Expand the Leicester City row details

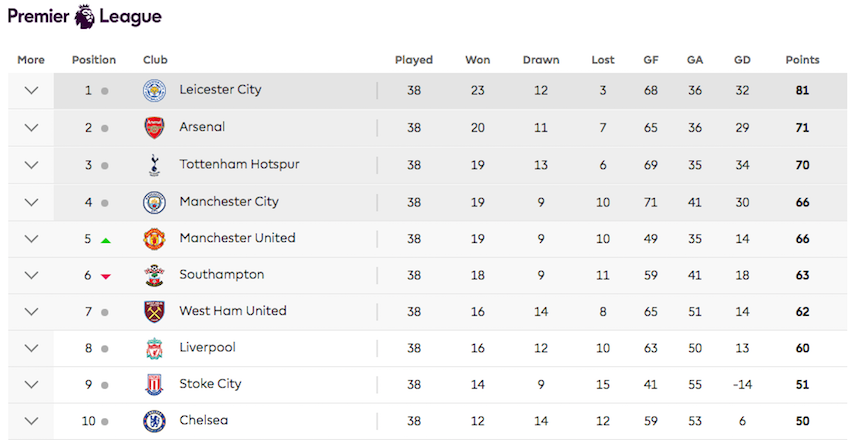(31, 90)
